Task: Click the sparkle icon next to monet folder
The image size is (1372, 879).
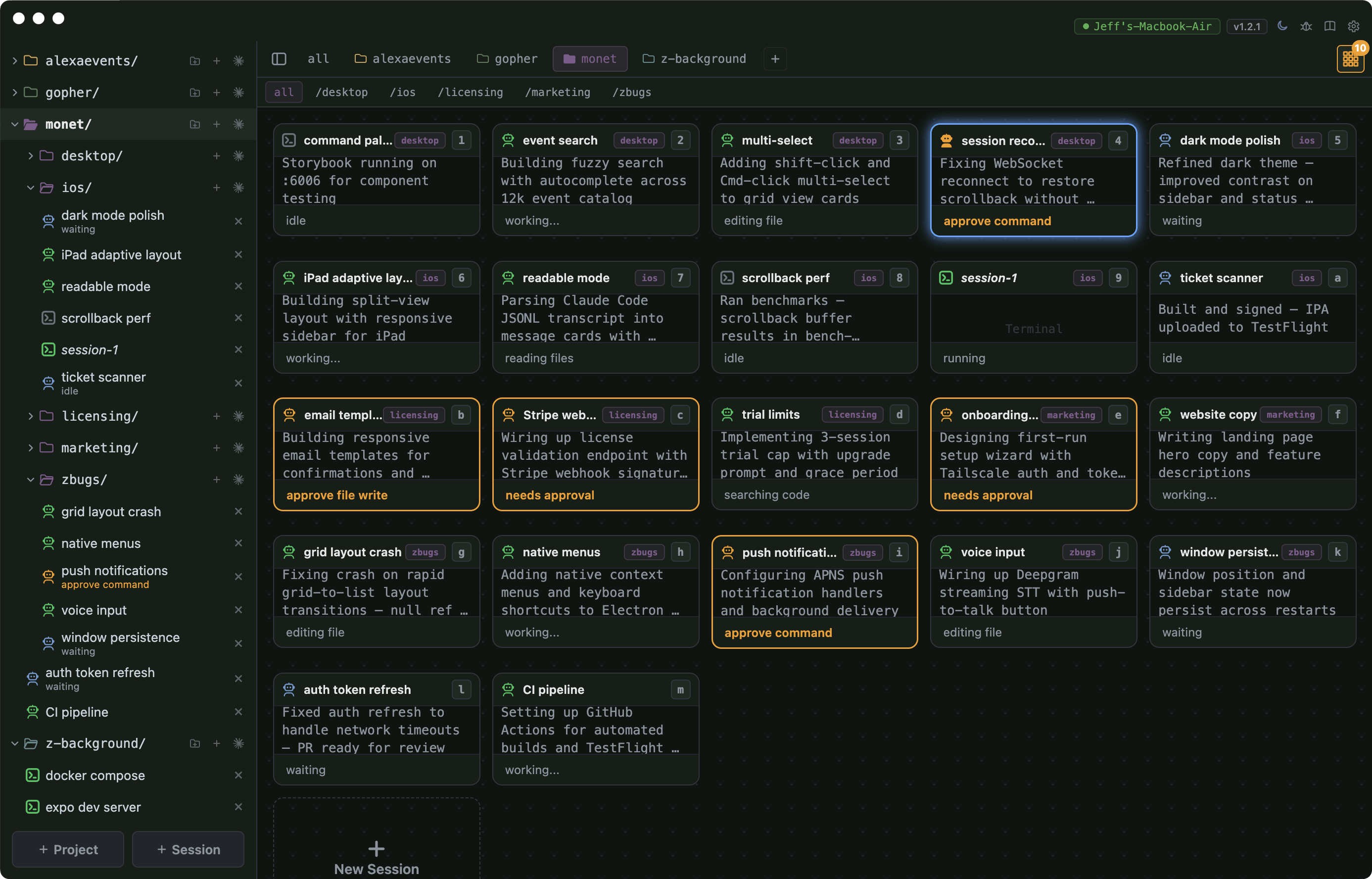Action: pos(239,124)
